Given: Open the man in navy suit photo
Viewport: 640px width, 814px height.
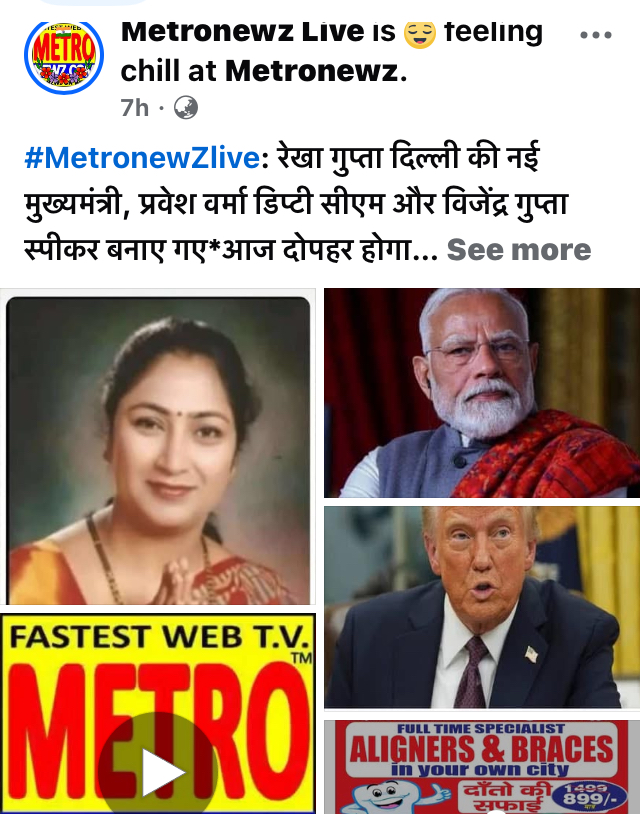Looking at the screenshot, I should (482, 607).
